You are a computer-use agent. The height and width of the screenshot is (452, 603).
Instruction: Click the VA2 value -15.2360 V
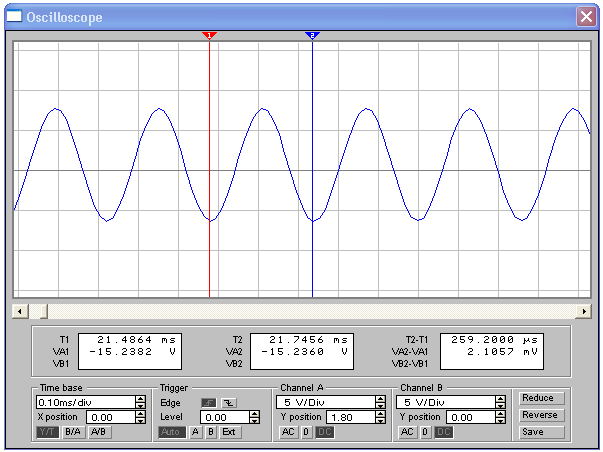[305, 352]
